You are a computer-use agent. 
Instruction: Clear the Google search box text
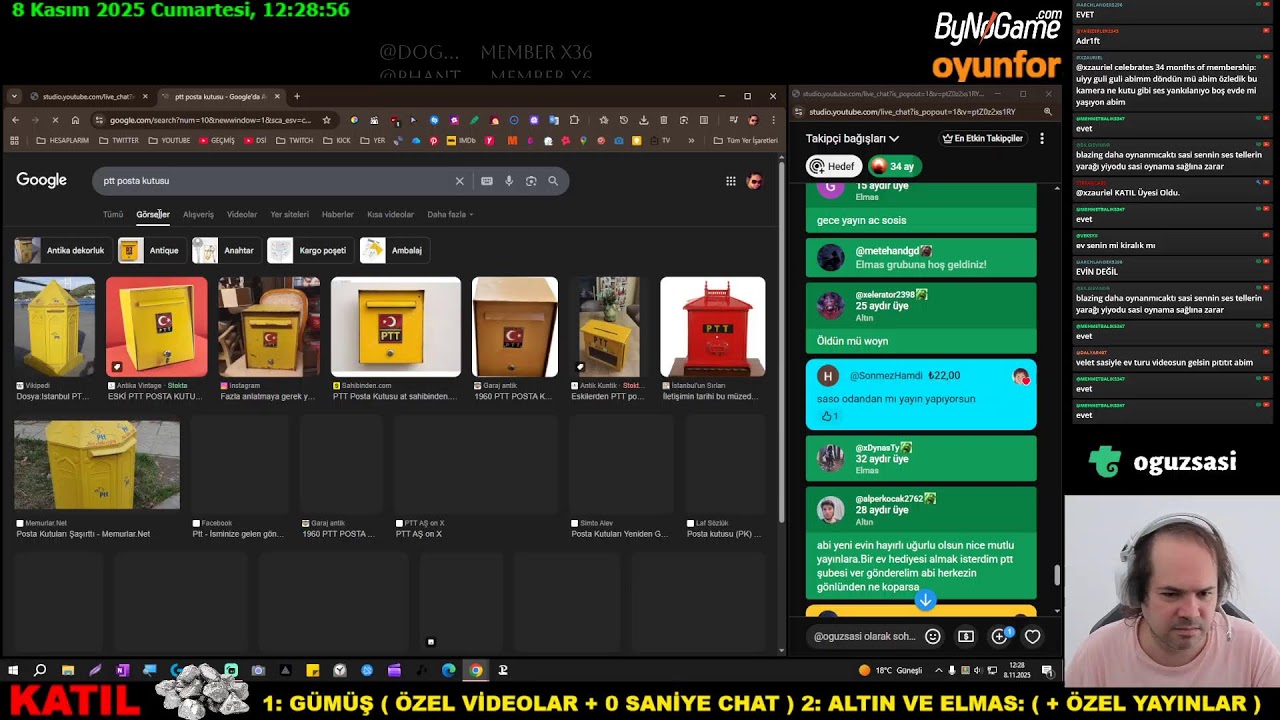[460, 181]
